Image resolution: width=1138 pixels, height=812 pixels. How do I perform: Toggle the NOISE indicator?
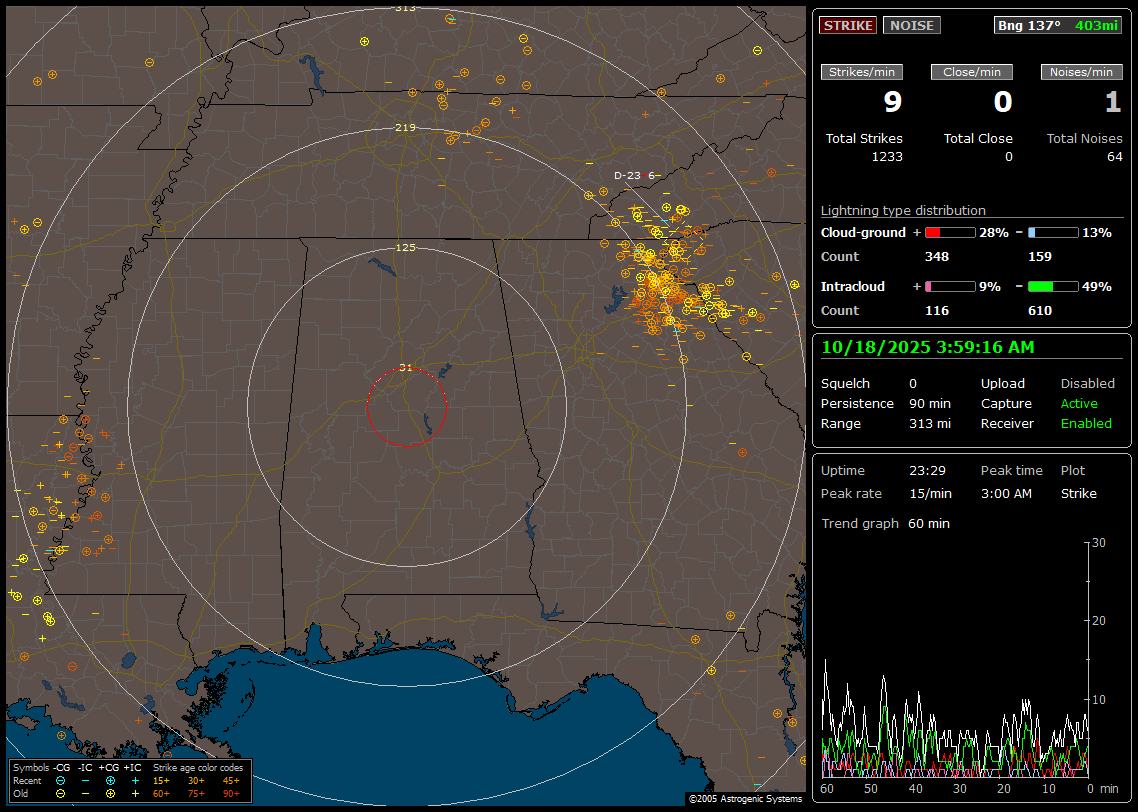911,25
